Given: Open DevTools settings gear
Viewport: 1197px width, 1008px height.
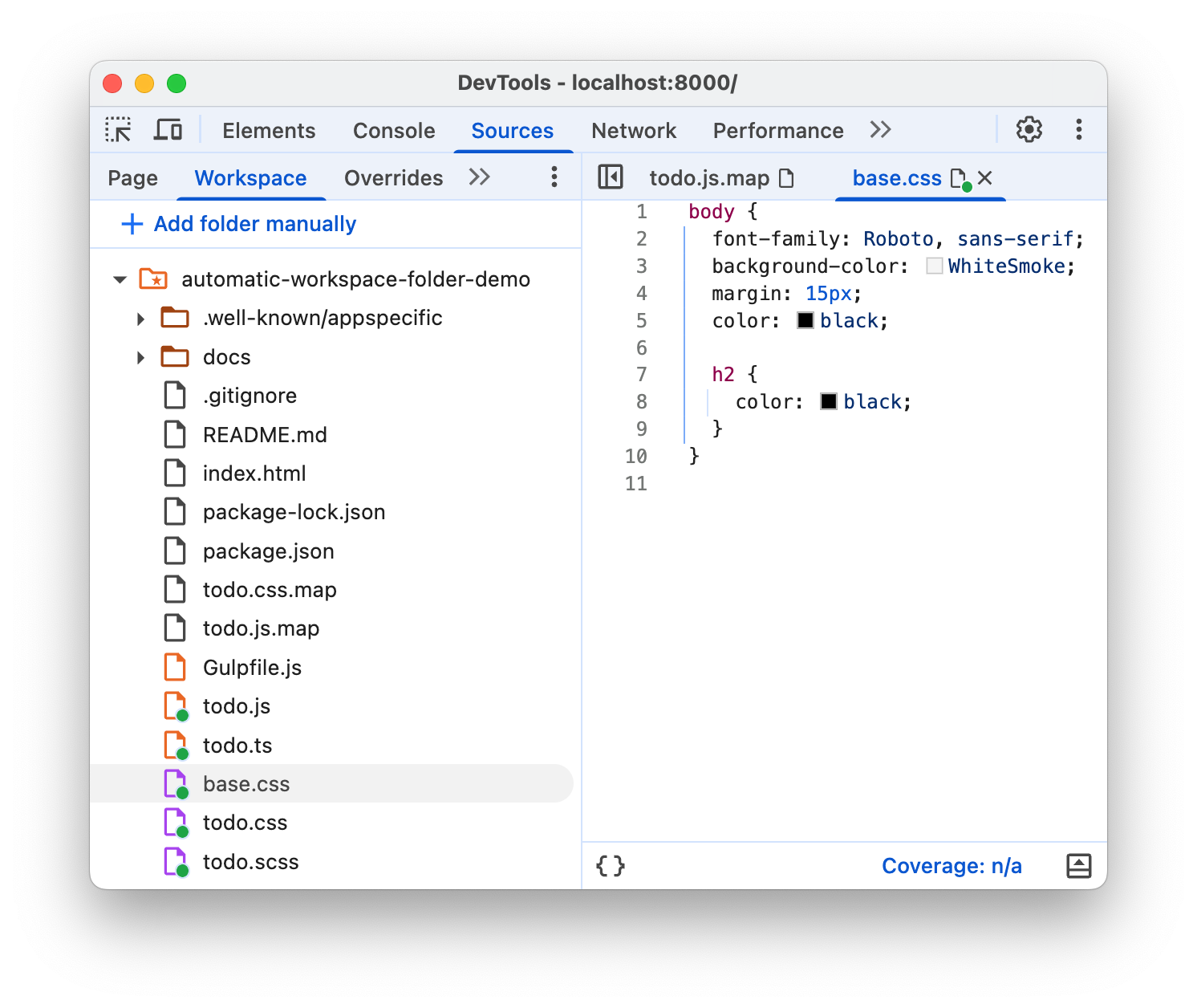Looking at the screenshot, I should tap(1029, 129).
